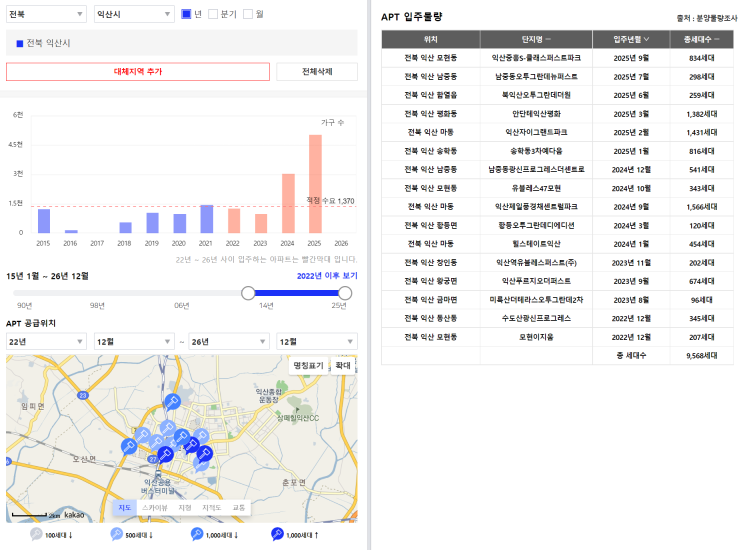The height and width of the screenshot is (550, 743).
Task: Click the 상떼힐익산CC golf flag icon
Action: click(297, 409)
